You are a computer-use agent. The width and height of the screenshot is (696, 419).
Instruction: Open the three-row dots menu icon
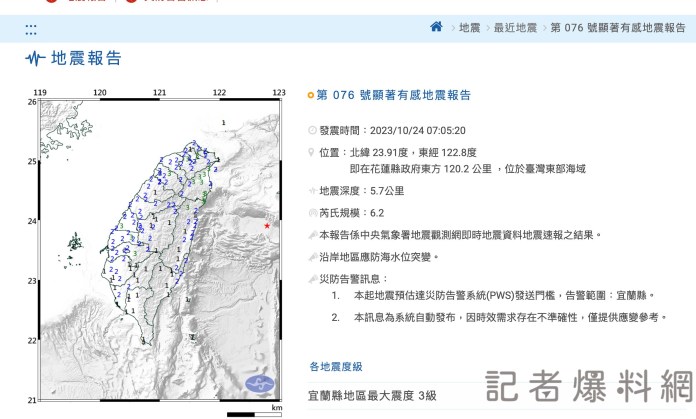coord(31,29)
